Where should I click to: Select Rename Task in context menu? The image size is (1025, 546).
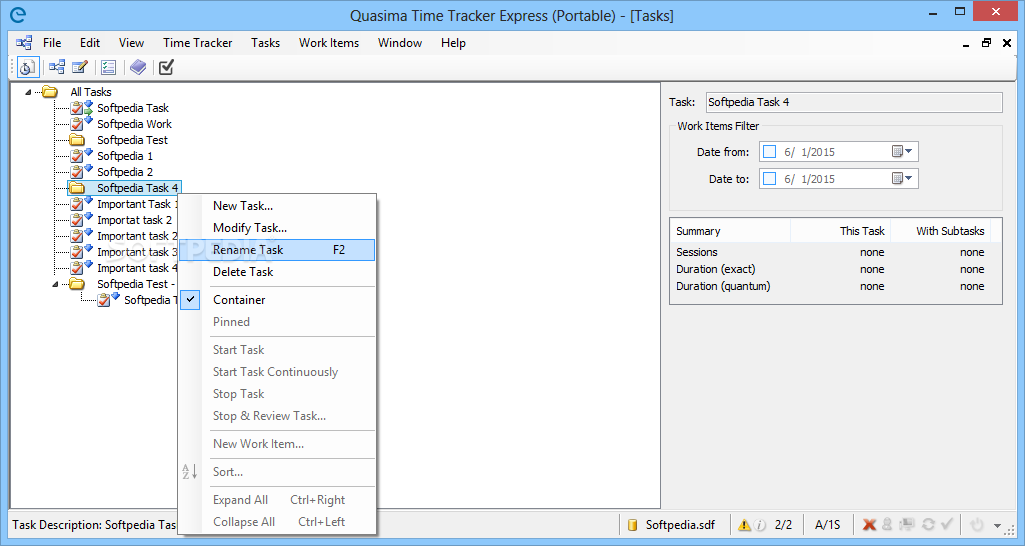click(277, 250)
